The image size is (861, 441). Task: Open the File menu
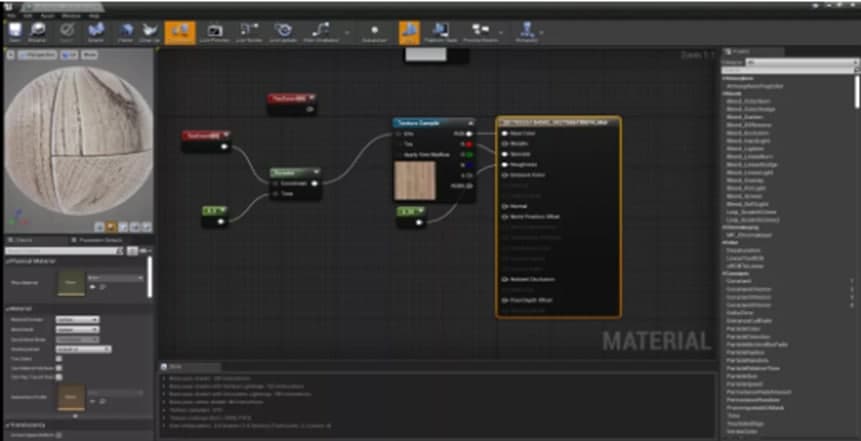coord(12,16)
